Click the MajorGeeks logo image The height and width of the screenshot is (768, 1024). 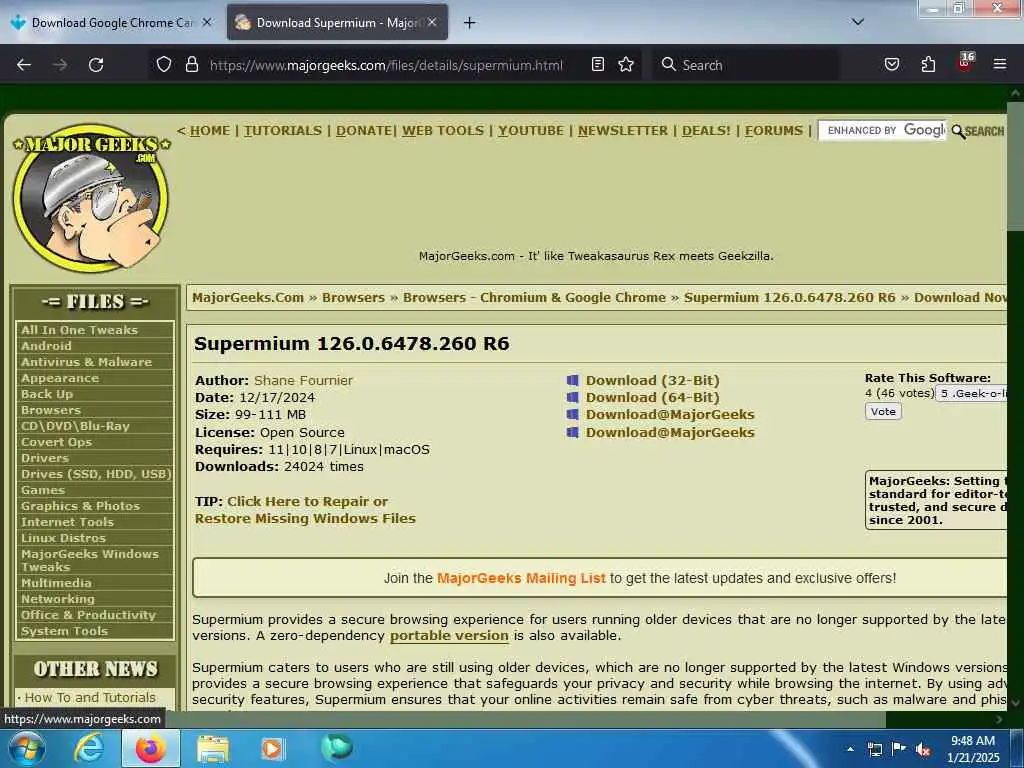[x=91, y=198]
